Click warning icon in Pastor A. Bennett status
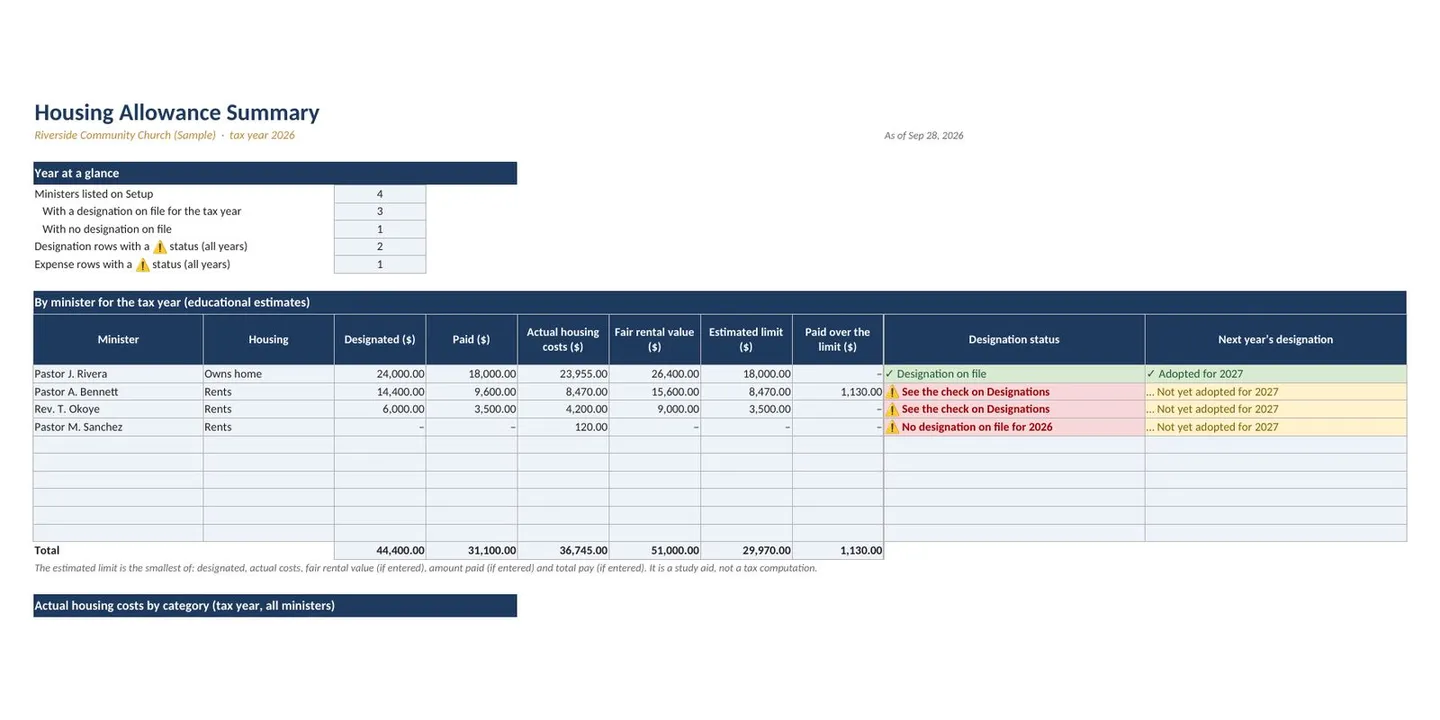Viewport: 1440px width, 720px height. point(893,392)
